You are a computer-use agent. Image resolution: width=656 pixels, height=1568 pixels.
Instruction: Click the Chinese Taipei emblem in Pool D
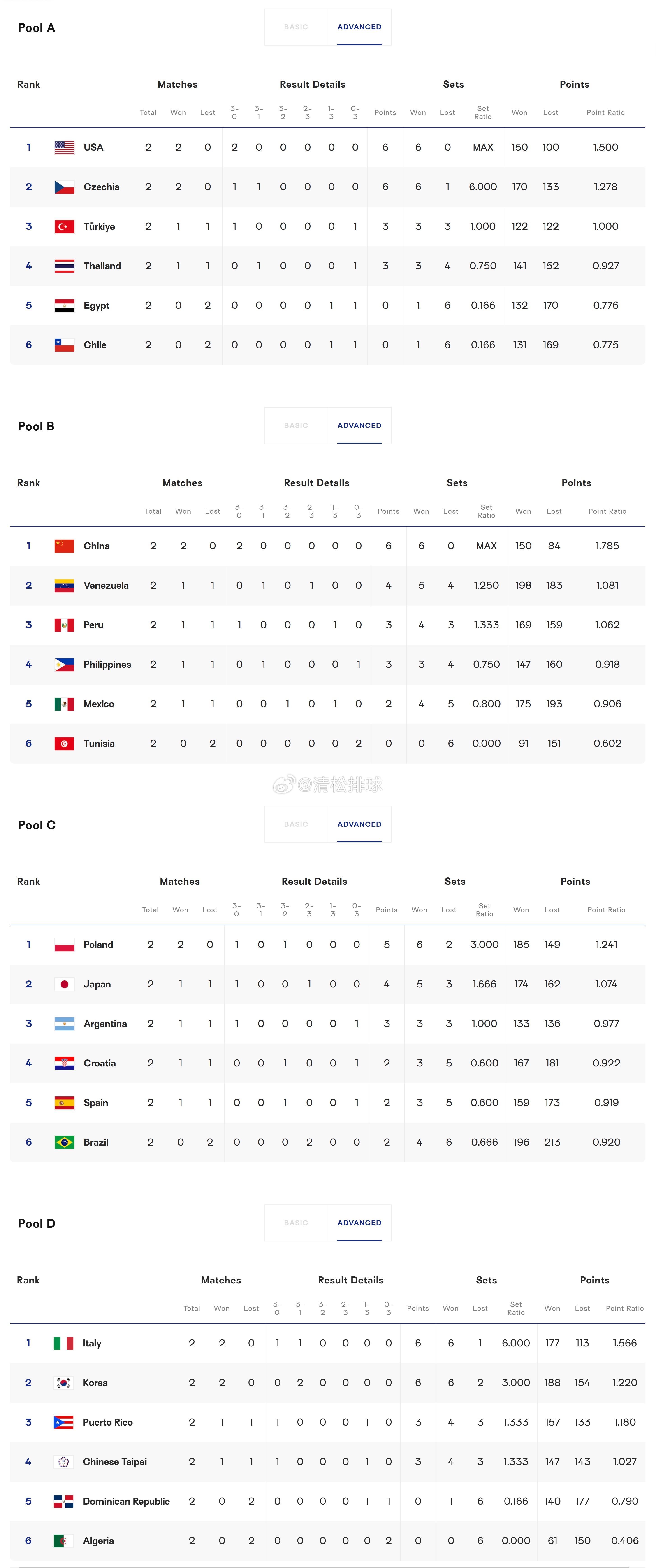[x=64, y=1462]
